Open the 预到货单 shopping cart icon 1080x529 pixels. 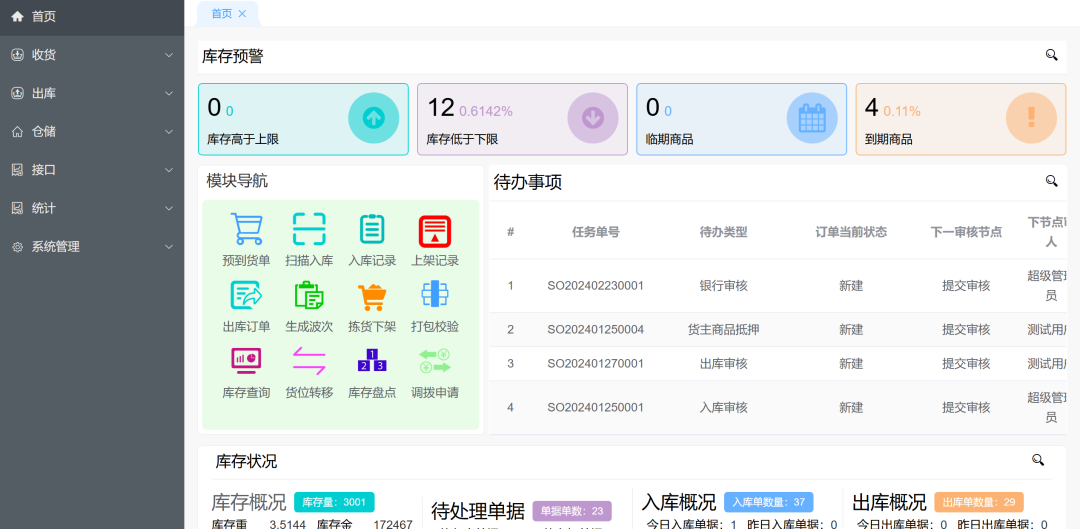[246, 231]
